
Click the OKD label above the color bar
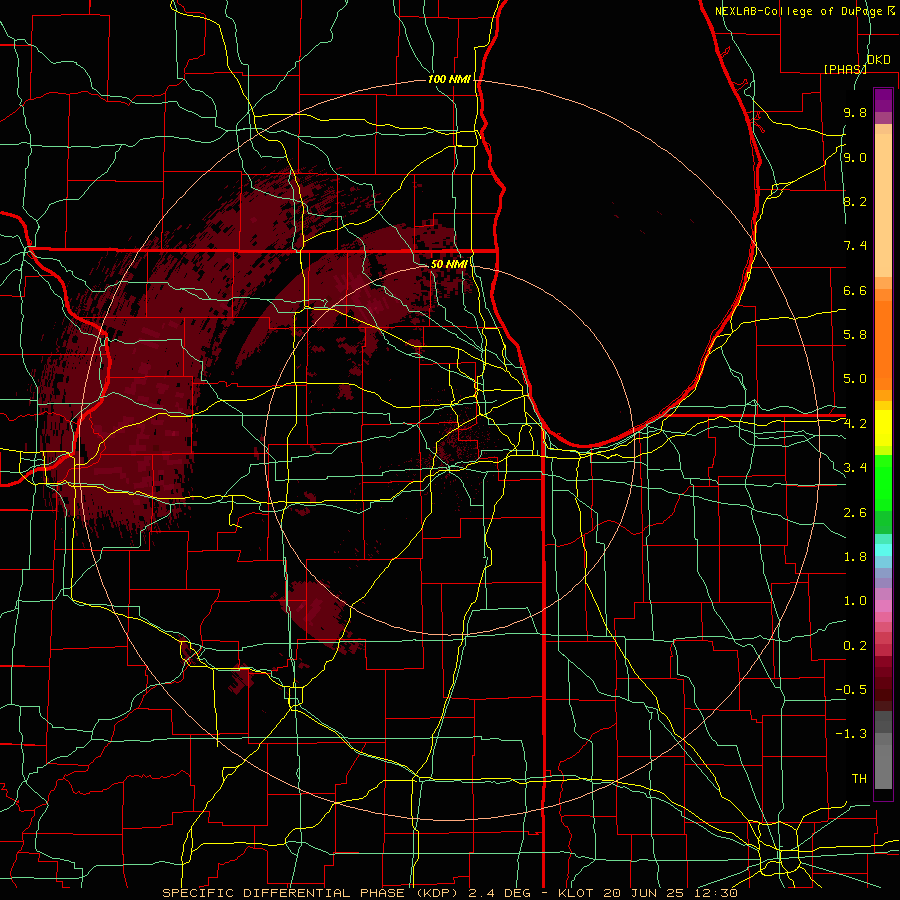[x=879, y=59]
